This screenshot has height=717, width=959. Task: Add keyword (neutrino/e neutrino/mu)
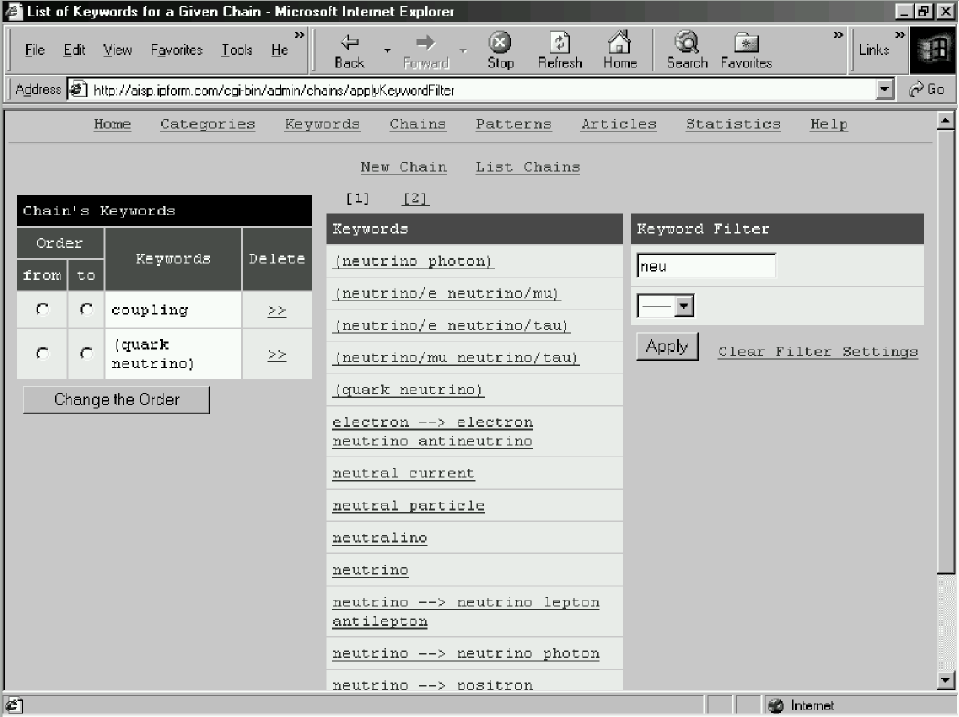446,294
